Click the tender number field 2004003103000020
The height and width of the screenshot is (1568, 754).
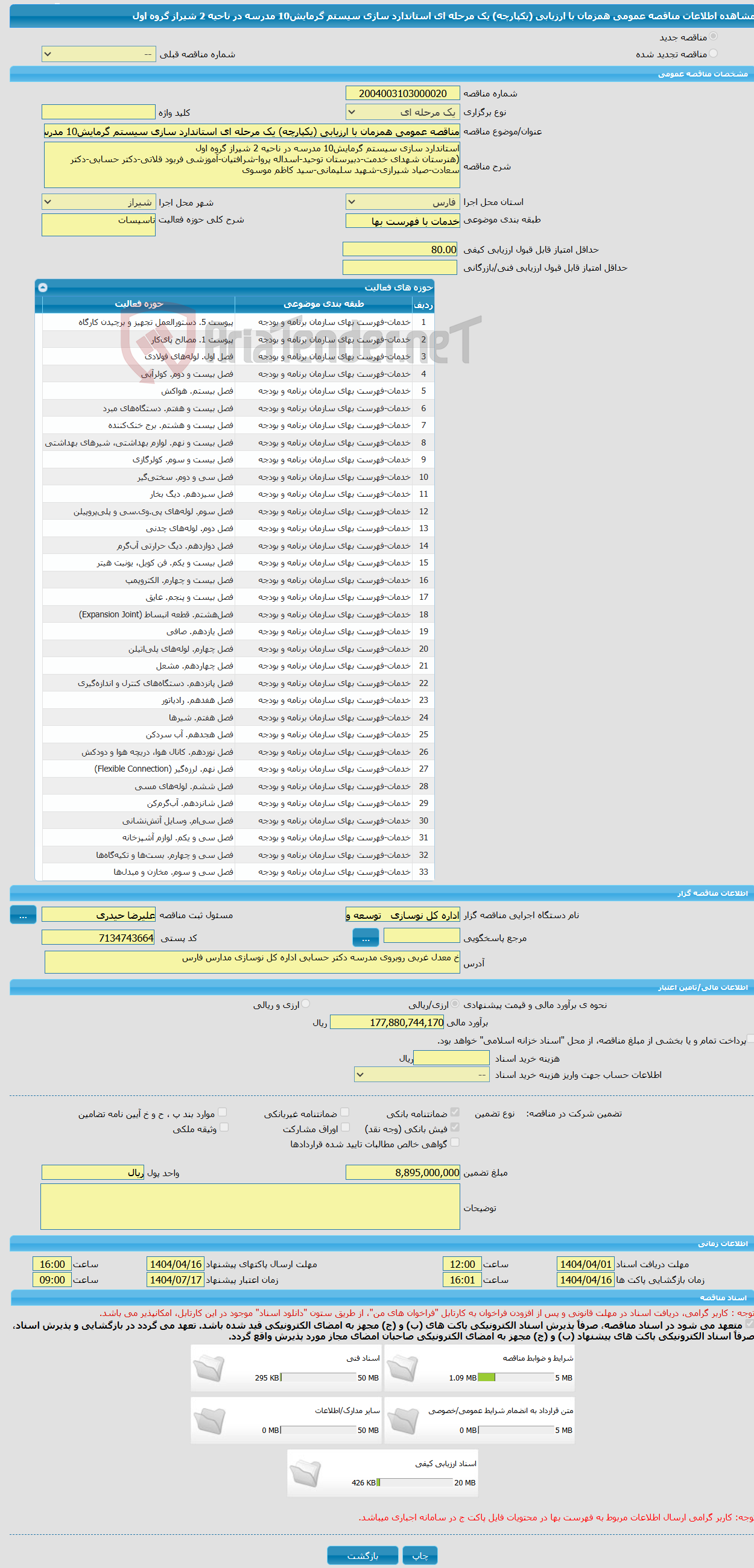tap(402, 93)
